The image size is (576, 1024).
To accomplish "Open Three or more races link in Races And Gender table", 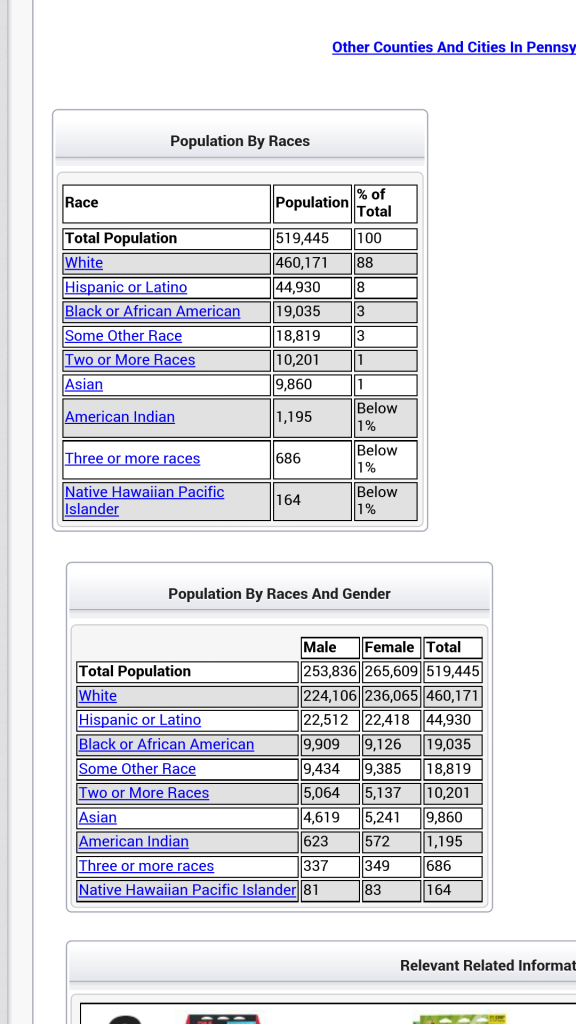I will [146, 867].
